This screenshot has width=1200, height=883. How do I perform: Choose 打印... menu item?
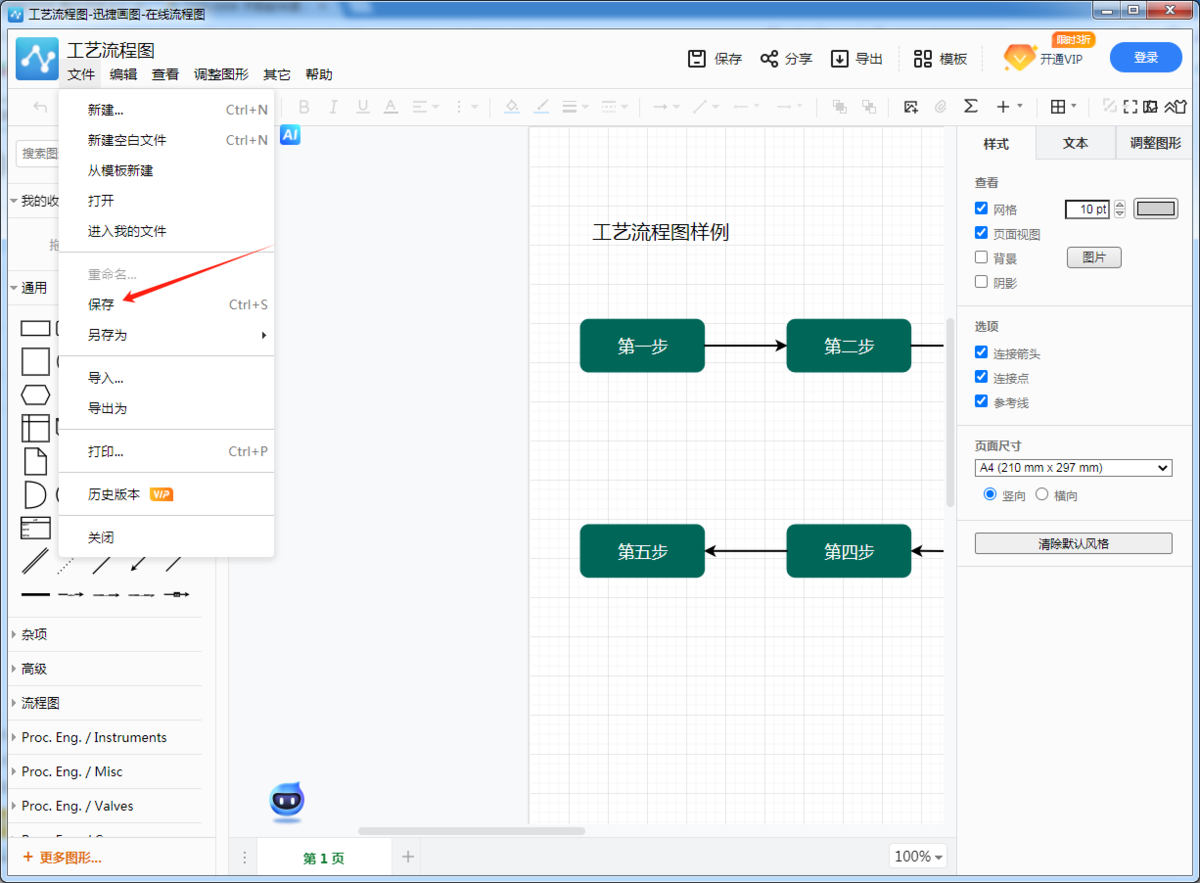tap(167, 451)
